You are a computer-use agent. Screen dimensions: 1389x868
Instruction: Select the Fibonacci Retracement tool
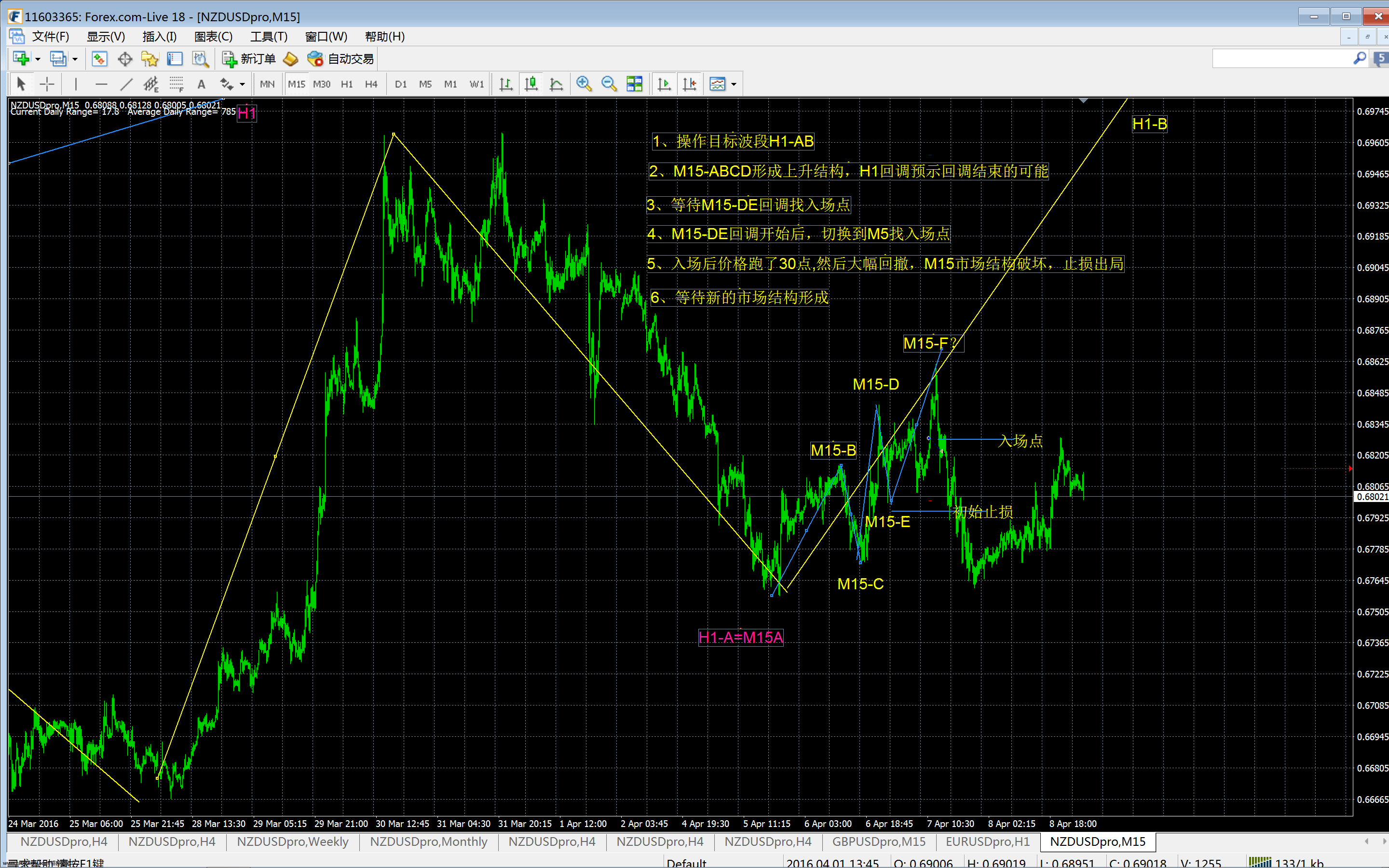(176, 84)
